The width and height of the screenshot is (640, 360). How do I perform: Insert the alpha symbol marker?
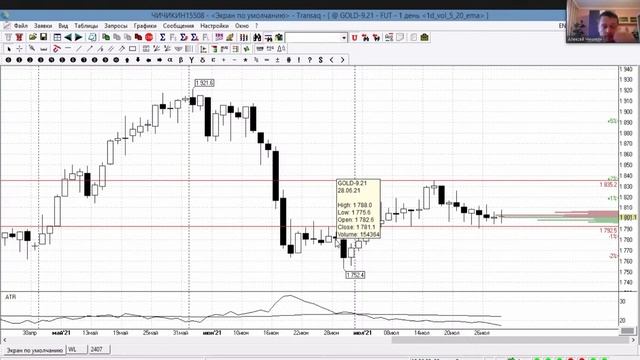(x=170, y=60)
